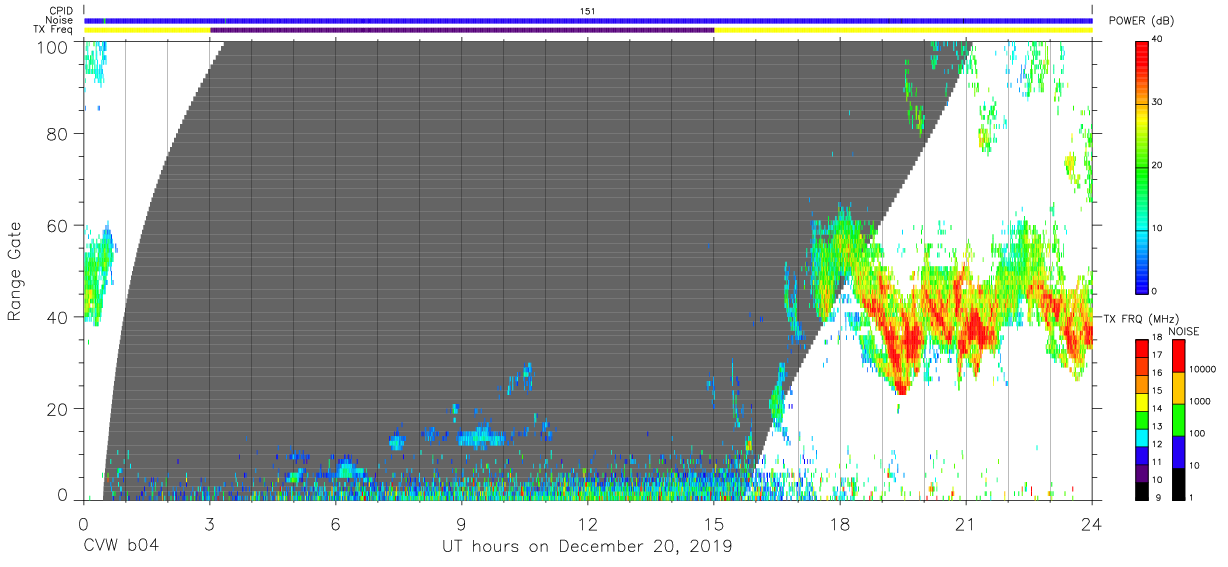The image size is (1228, 567).
Task: Click the POWER gradient colorbar
Action: coord(1142,166)
